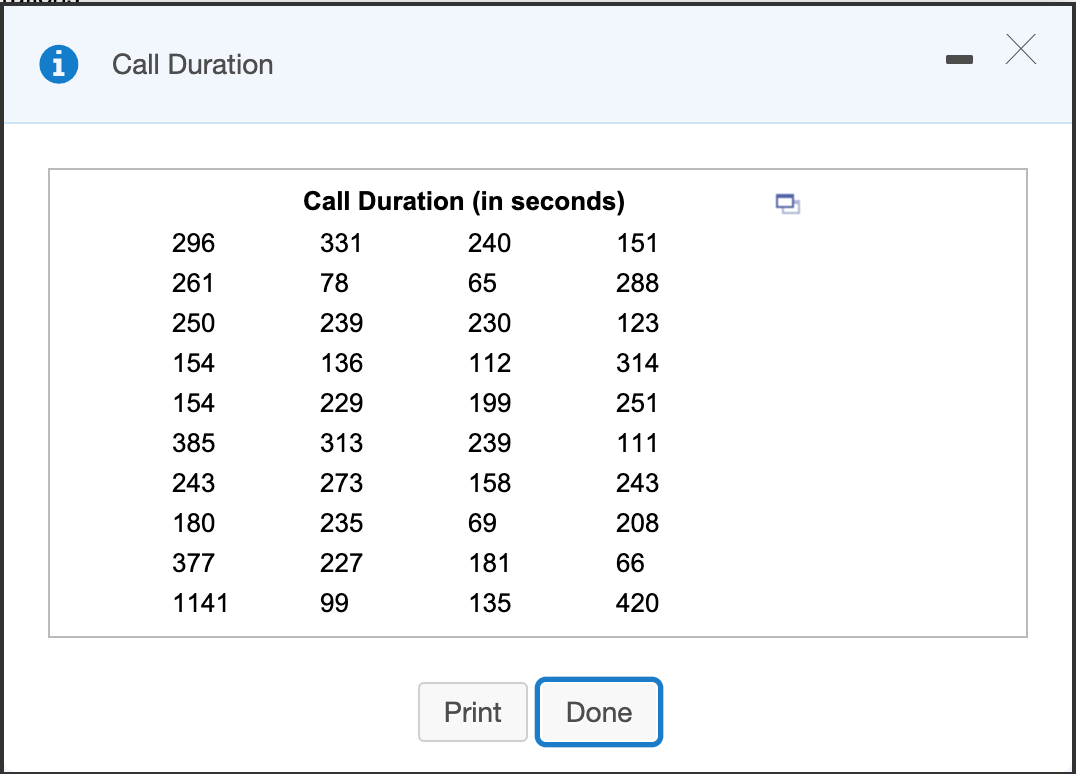
Task: Click inside the bordered data table area
Action: pyautogui.click(x=537, y=400)
